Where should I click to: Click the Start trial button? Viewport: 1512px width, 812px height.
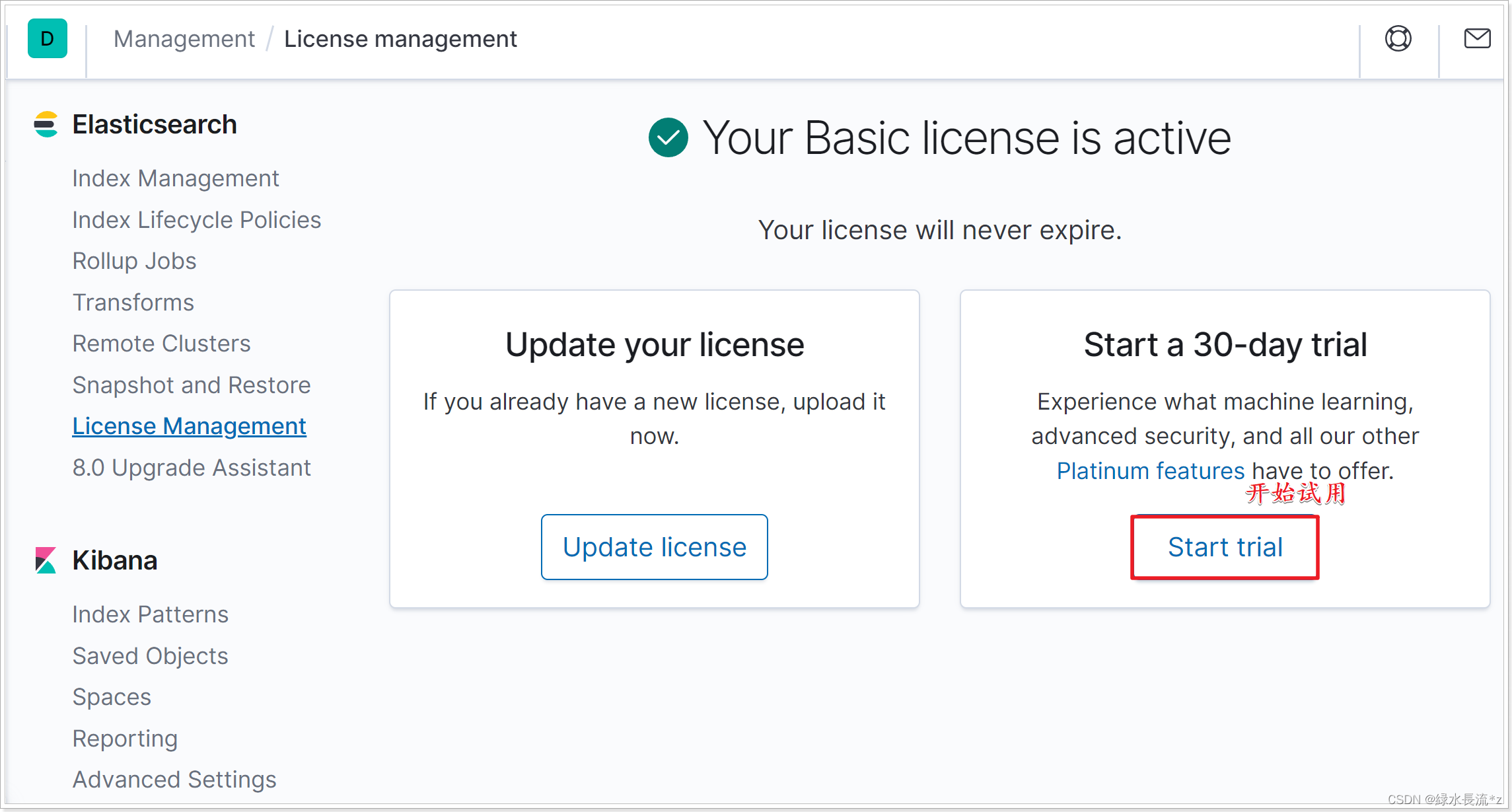1225,547
